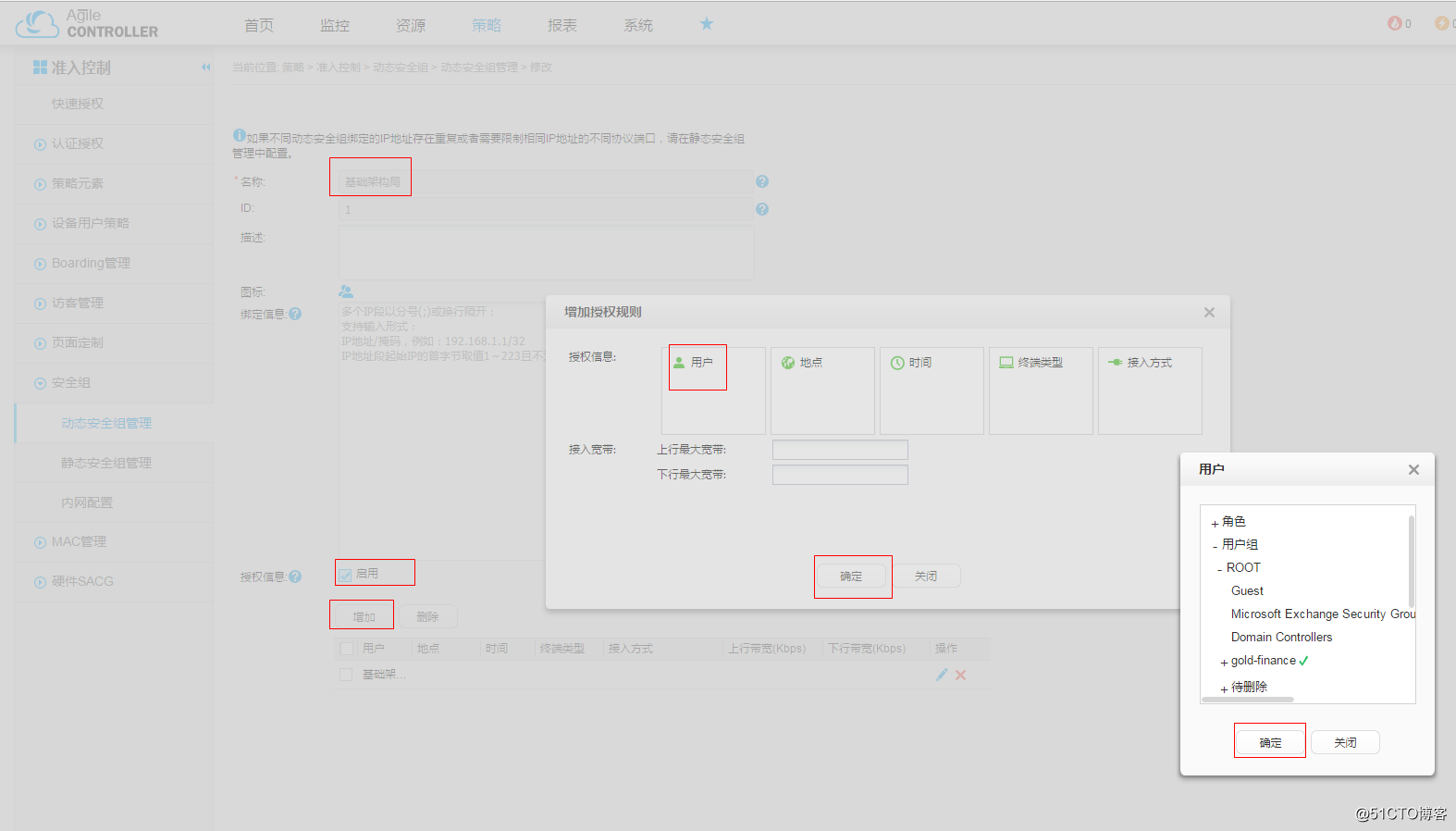Delete the 基础架 rule with red X

click(x=961, y=675)
